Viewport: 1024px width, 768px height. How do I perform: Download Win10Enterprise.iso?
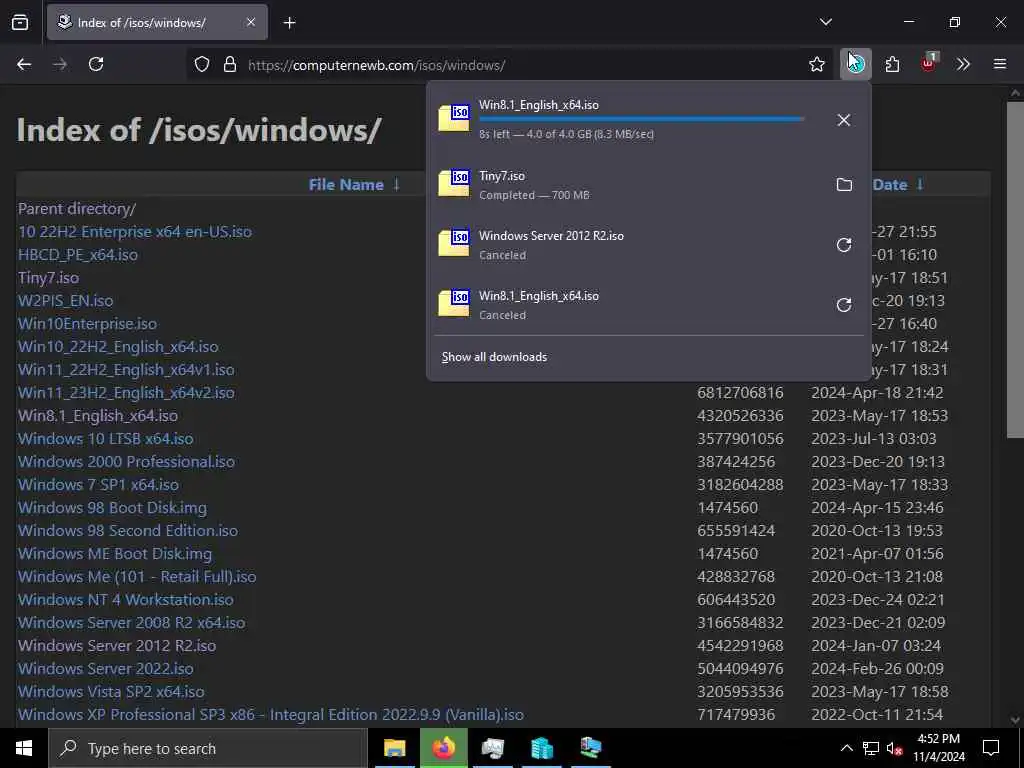(x=87, y=323)
